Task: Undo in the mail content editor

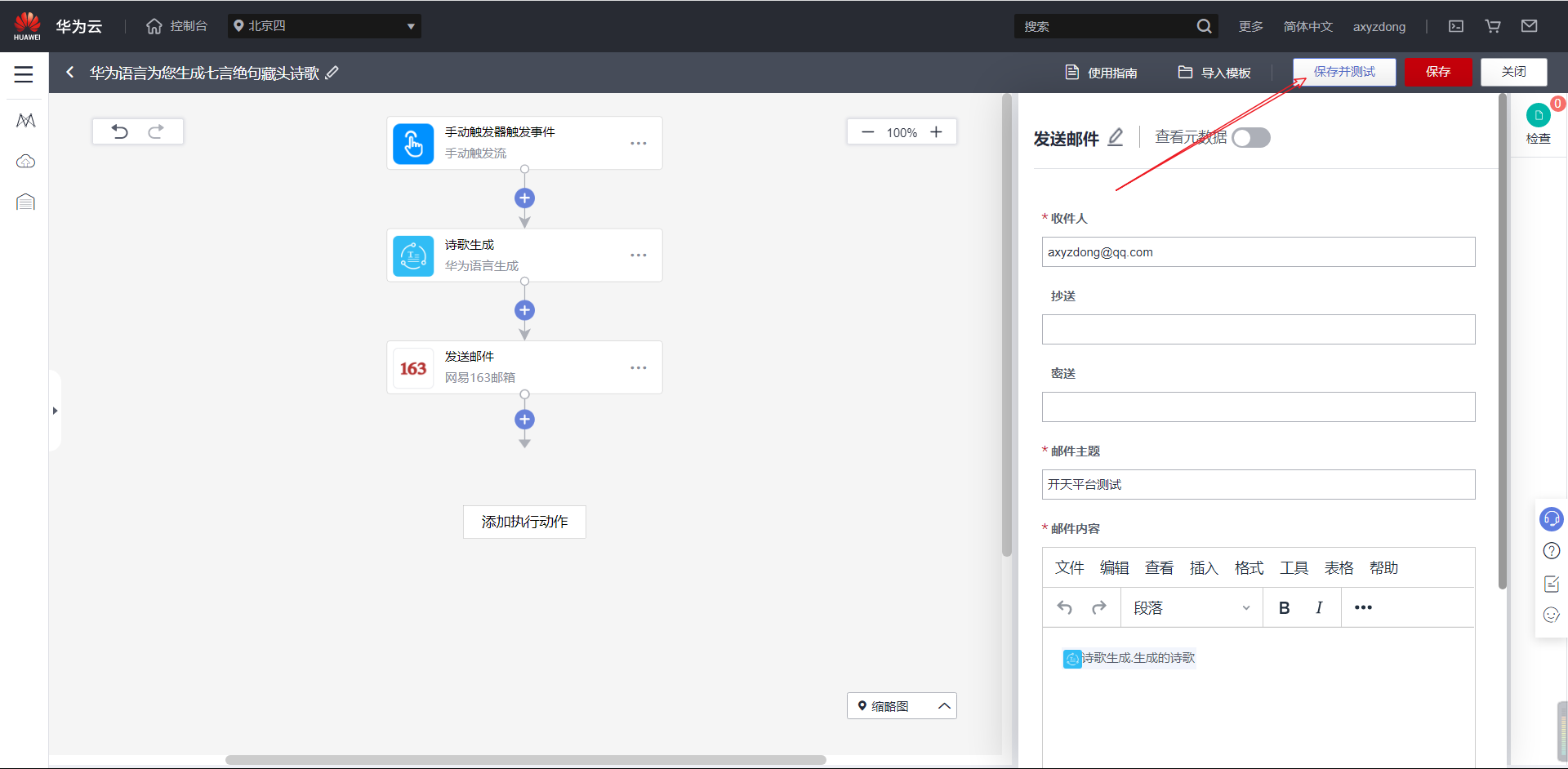Action: tap(1064, 607)
